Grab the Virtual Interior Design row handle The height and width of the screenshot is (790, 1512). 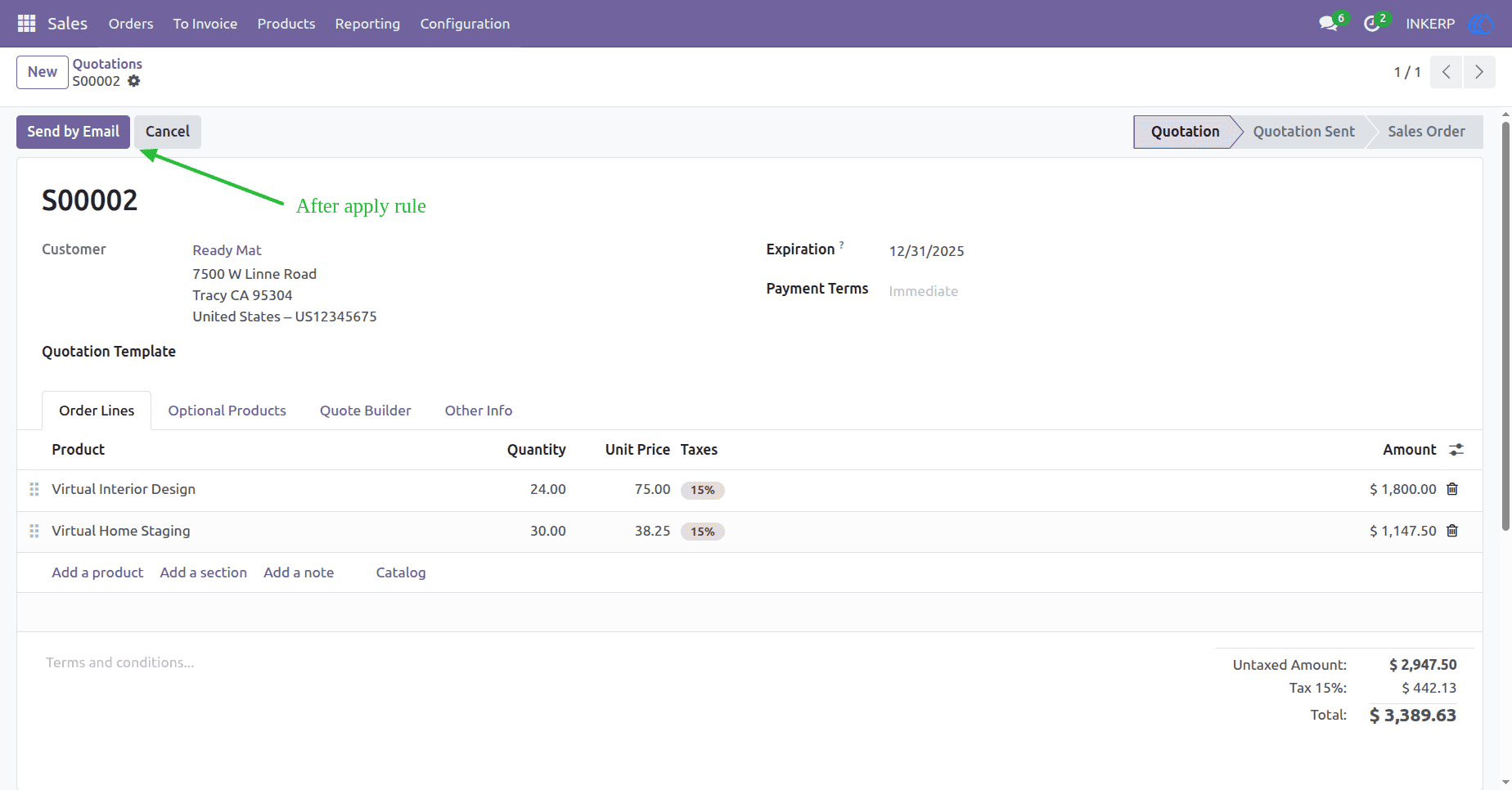coord(34,489)
